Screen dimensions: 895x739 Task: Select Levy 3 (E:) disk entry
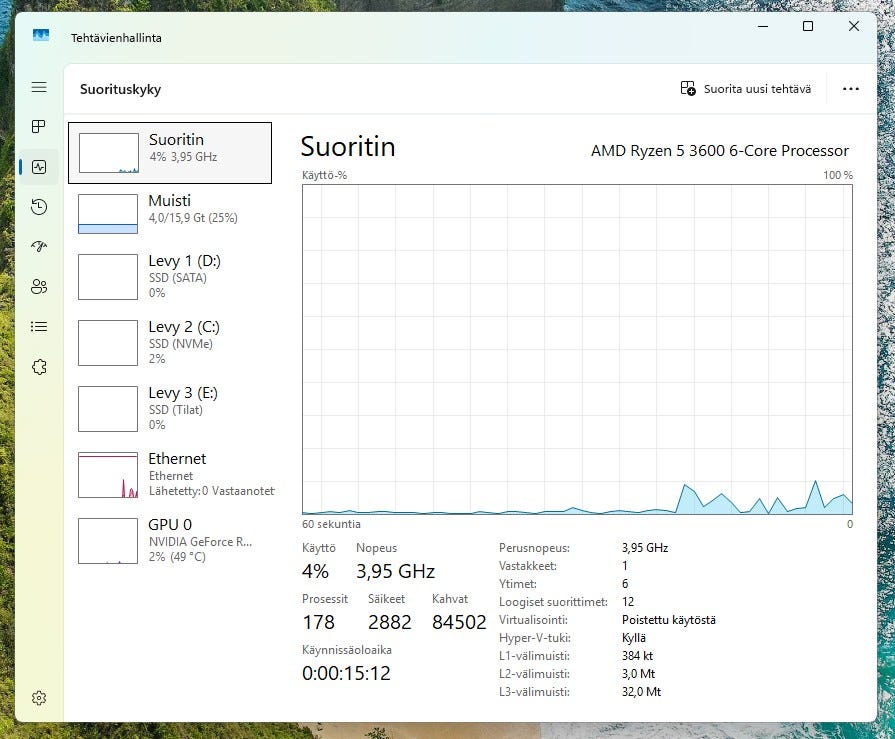coord(170,408)
